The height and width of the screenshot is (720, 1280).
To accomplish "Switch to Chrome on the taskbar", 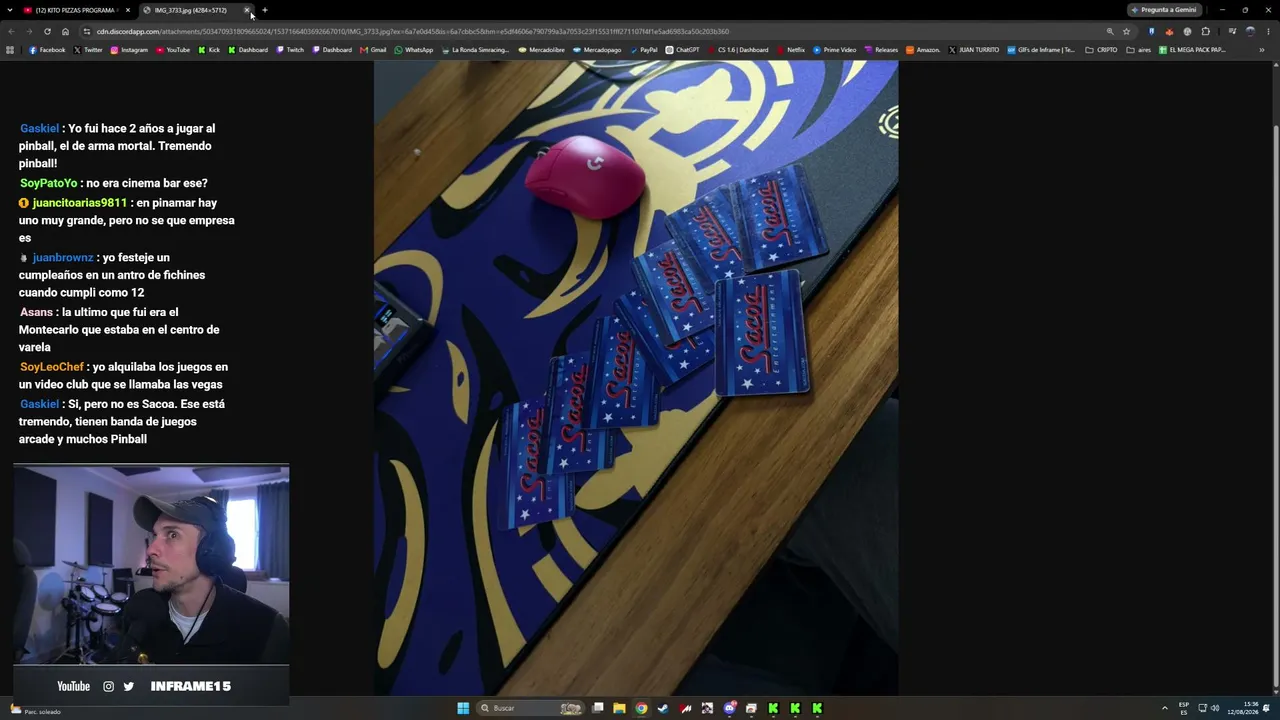I will click(641, 708).
